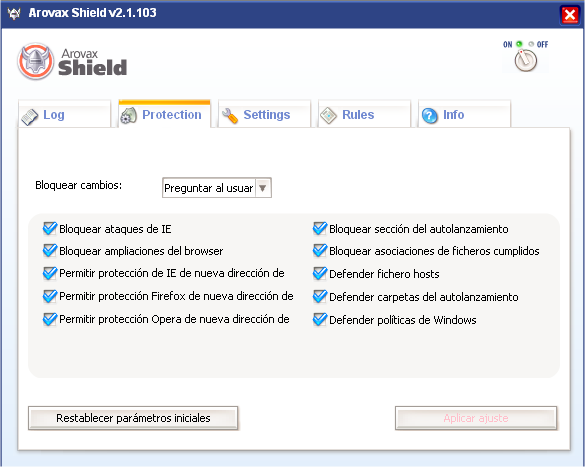Click the Rules tab diamond icon

click(x=328, y=116)
